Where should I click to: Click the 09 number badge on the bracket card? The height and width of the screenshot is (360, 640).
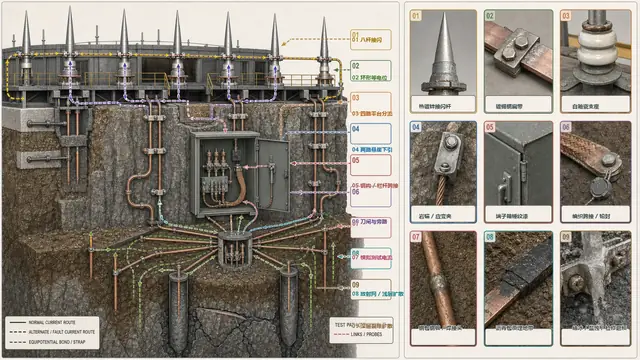pos(566,237)
